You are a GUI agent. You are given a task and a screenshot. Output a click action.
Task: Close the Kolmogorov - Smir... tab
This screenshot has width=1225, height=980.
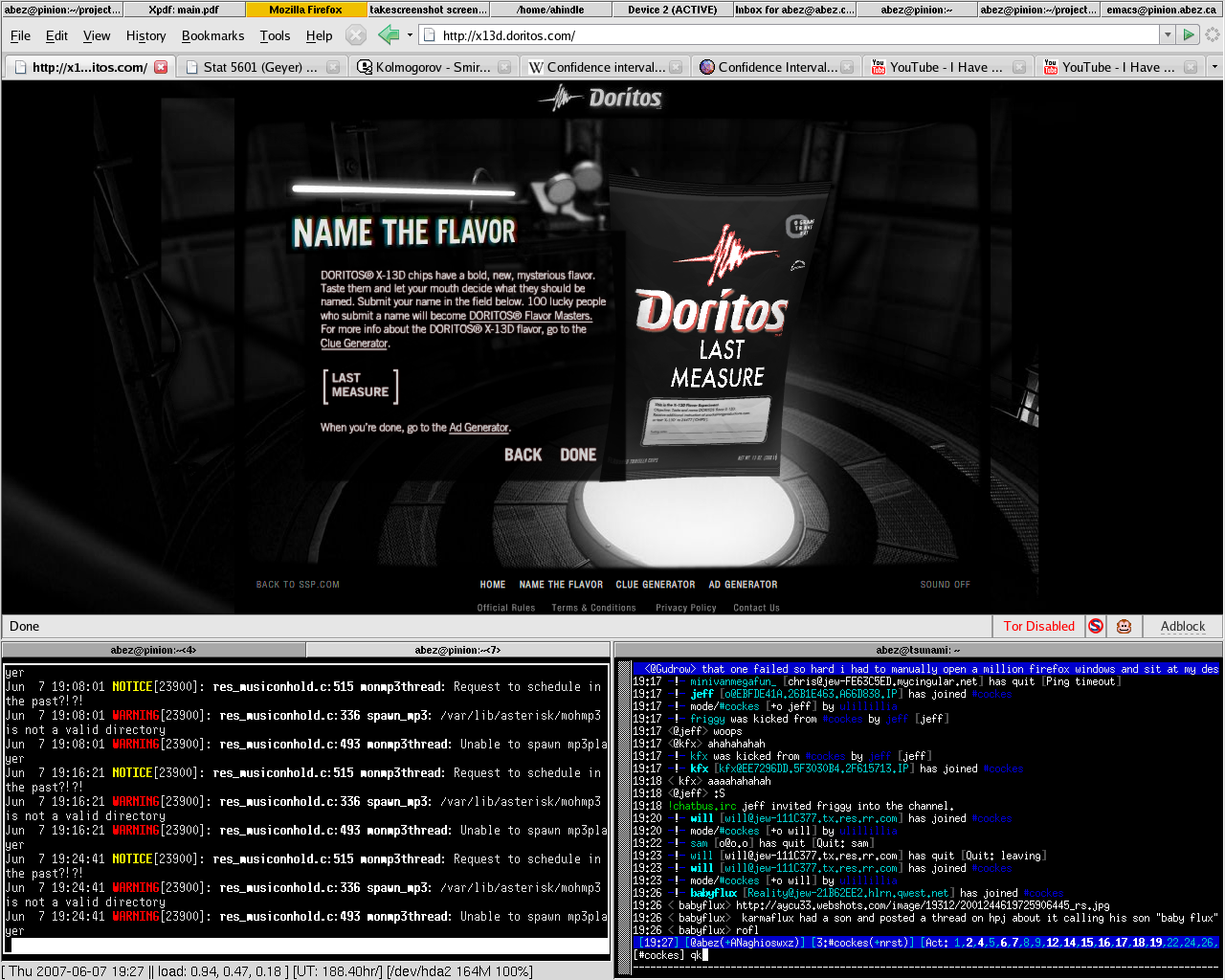click(x=505, y=67)
